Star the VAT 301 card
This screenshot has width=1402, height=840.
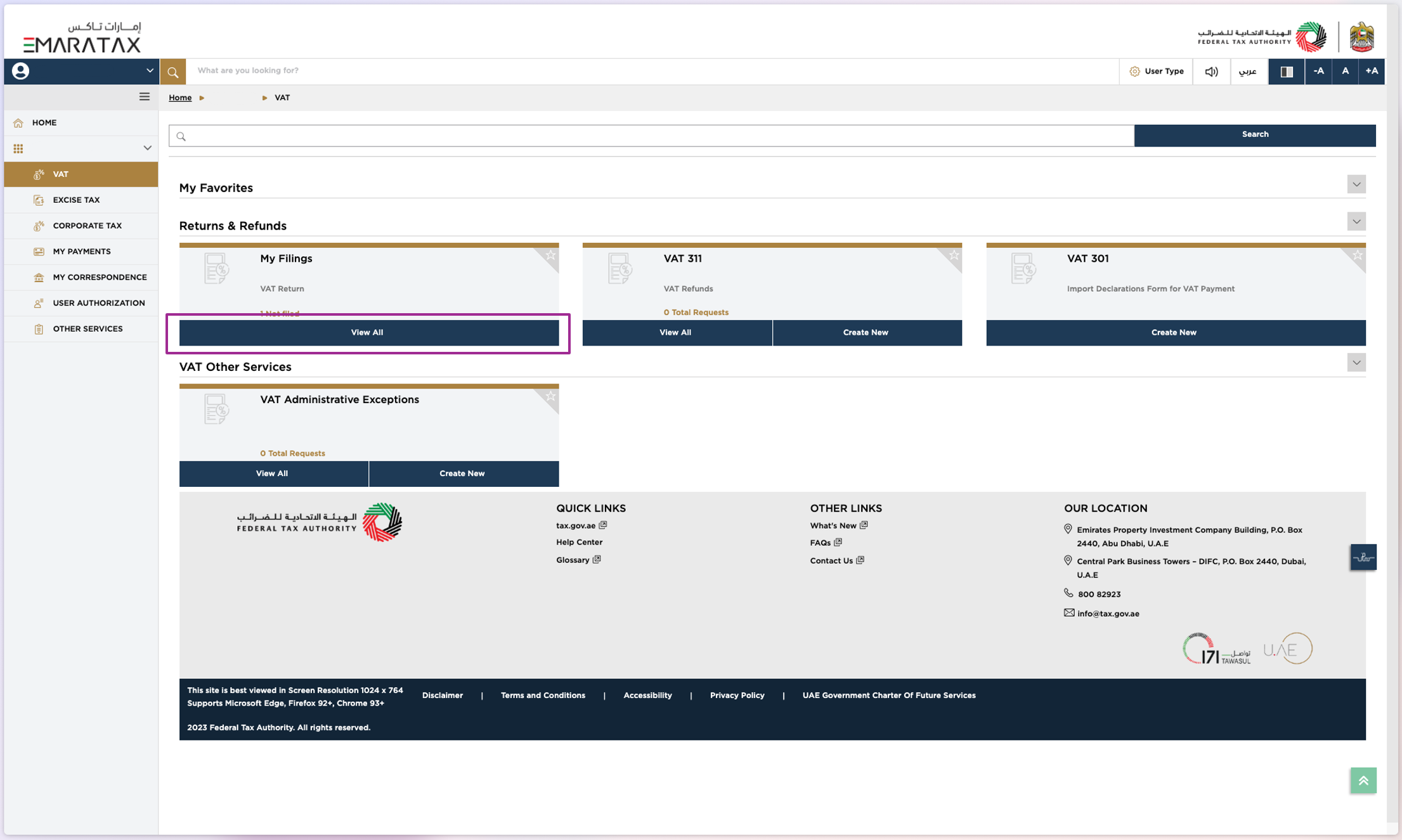(1358, 255)
